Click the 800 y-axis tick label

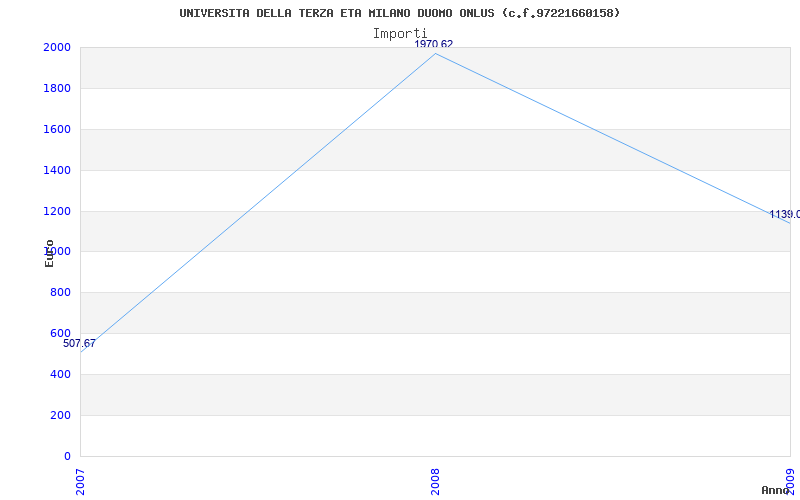click(60, 292)
